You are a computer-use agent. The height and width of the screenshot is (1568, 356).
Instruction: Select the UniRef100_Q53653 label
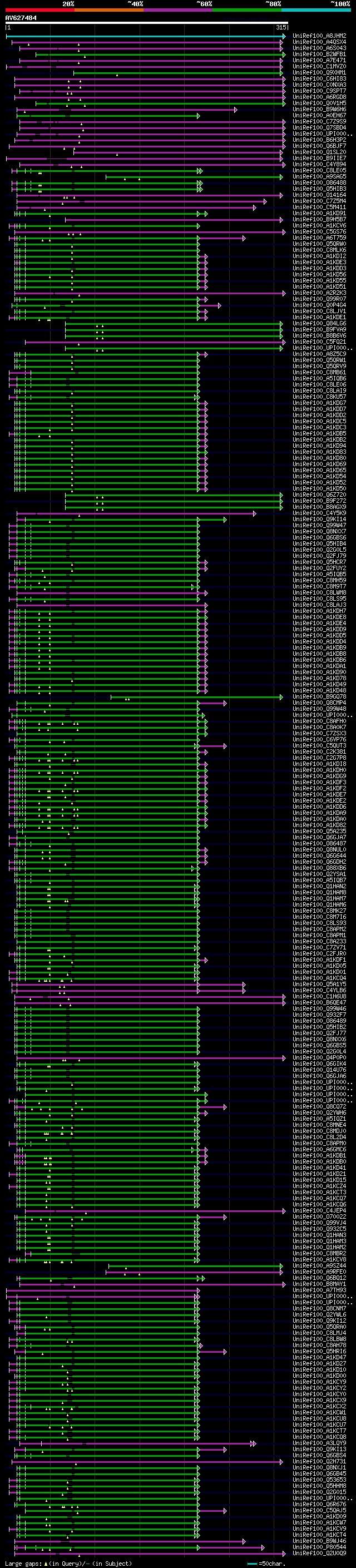pyautogui.click(x=319, y=1479)
